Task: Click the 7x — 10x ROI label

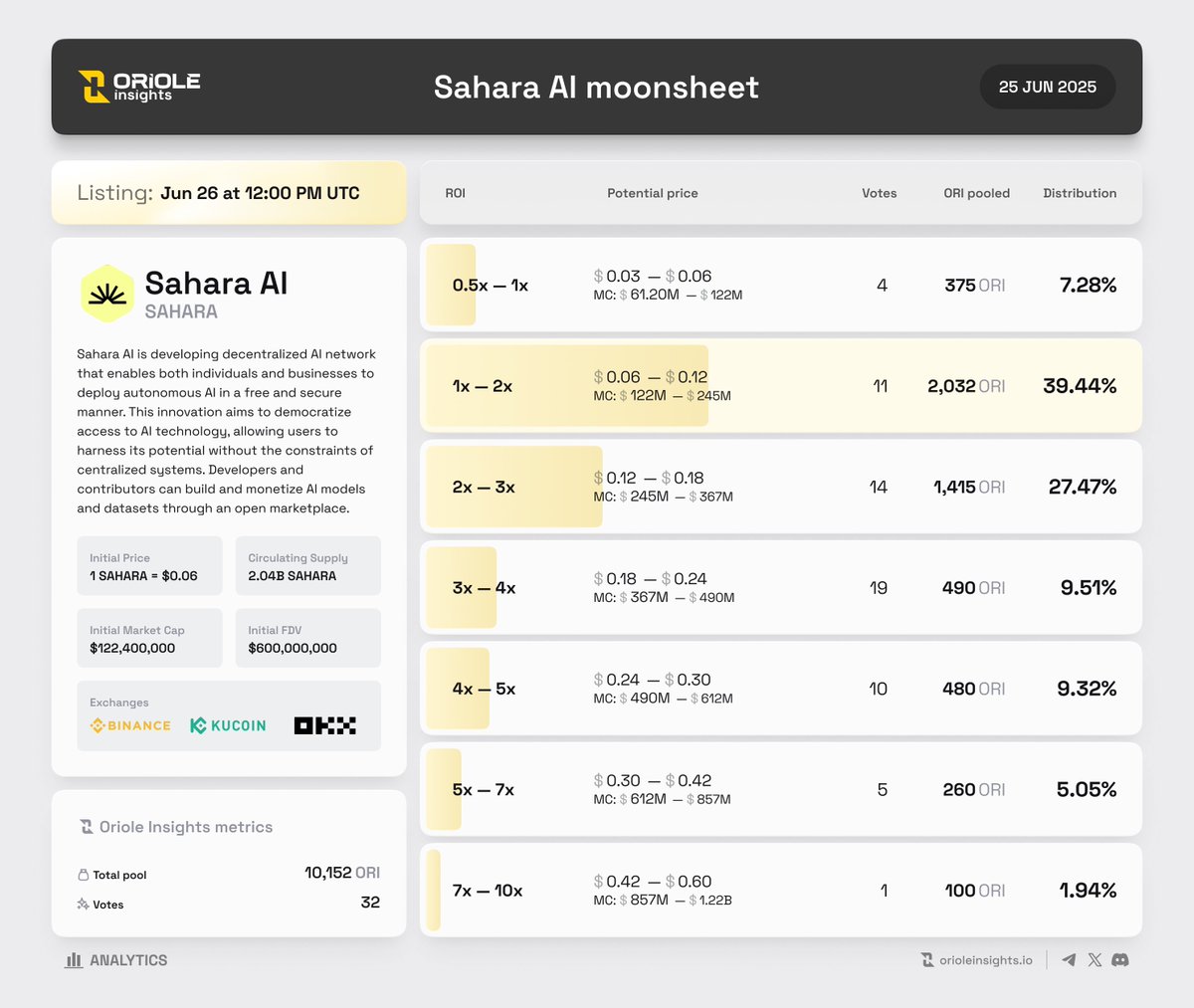Action: pos(488,891)
